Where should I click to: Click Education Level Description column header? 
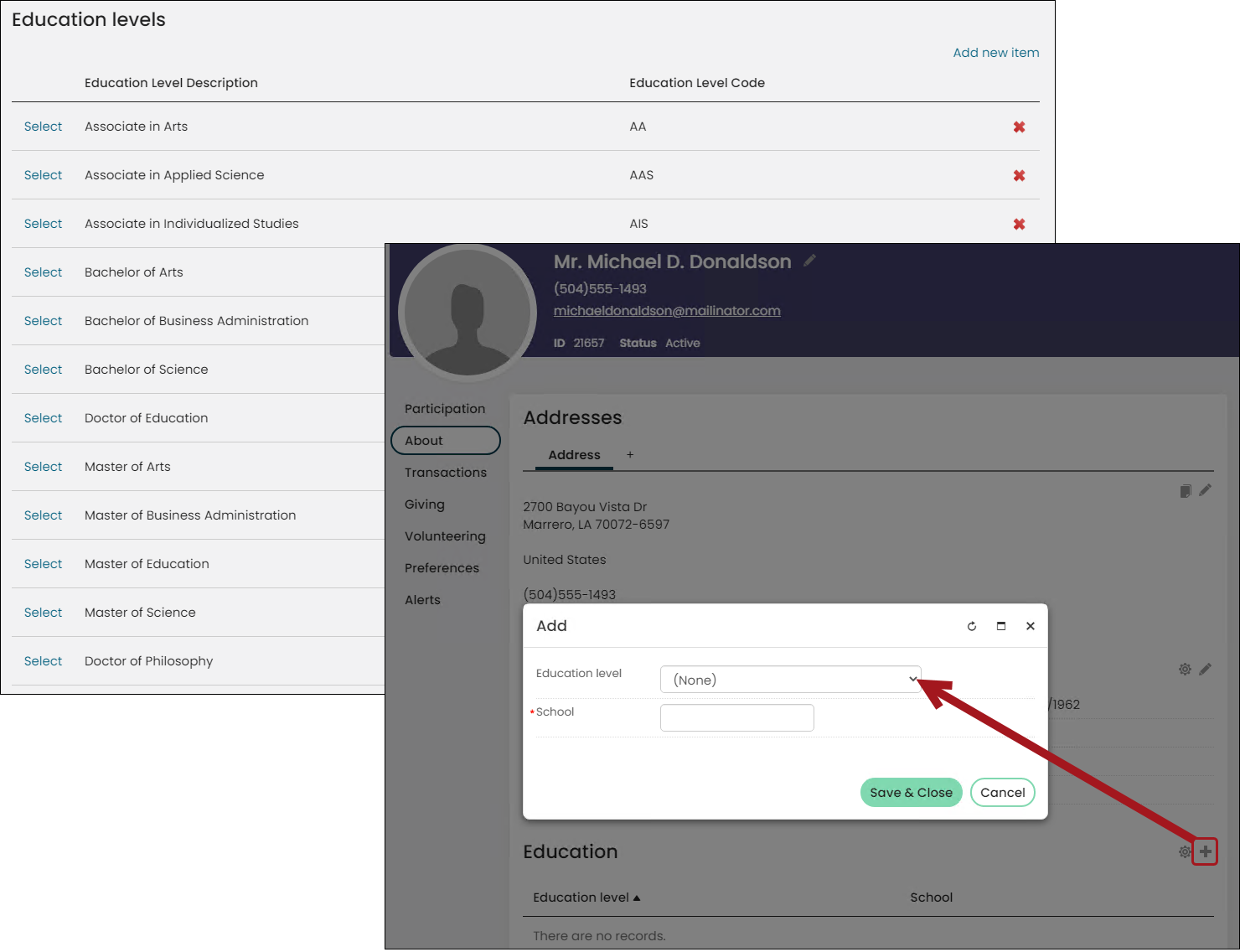(x=171, y=83)
